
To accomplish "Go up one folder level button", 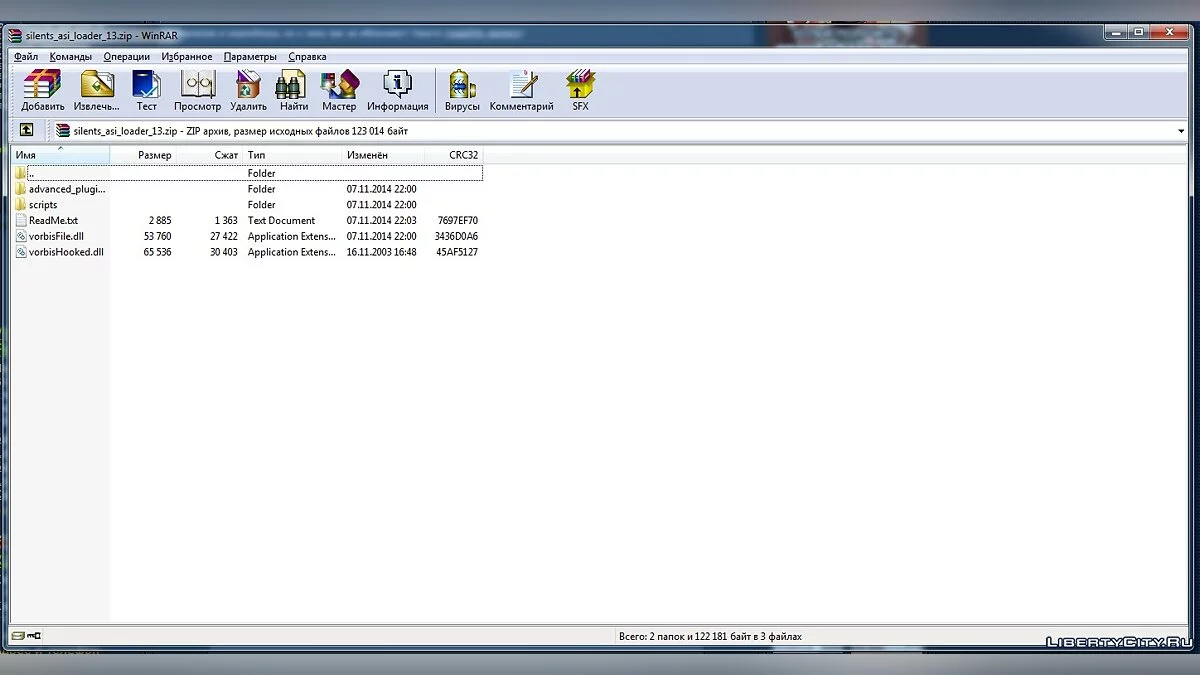I will point(27,131).
